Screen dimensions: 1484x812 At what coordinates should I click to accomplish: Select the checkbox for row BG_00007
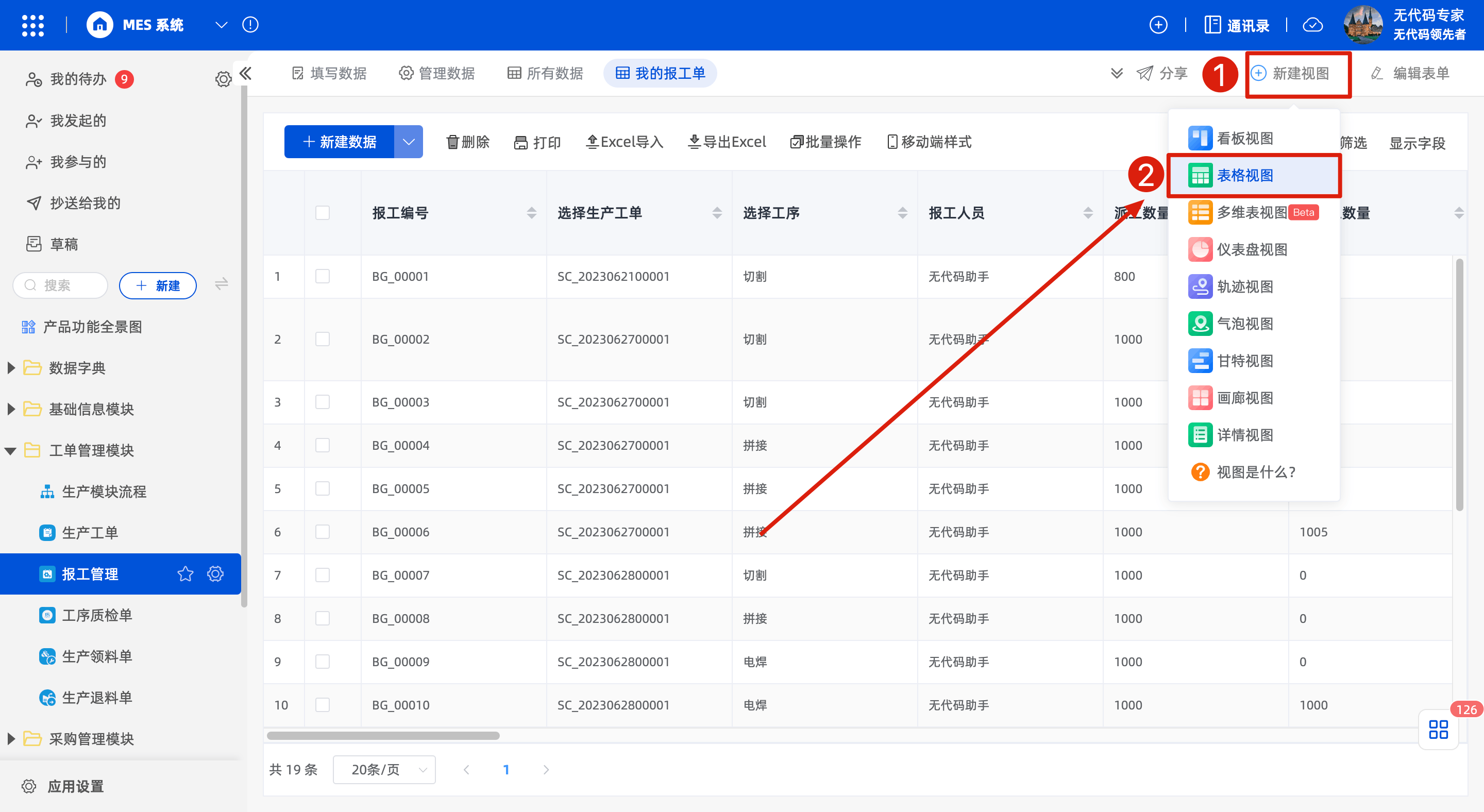(323, 574)
